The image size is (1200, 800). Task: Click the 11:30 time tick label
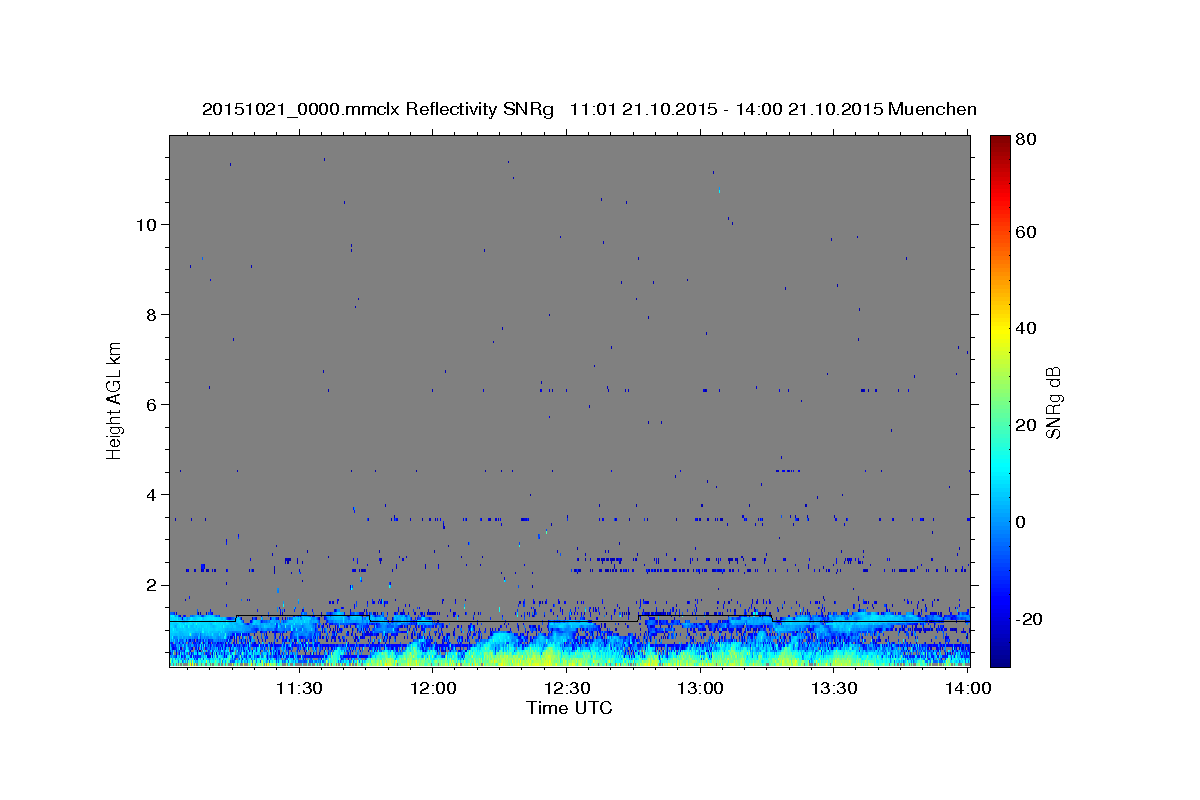(298, 688)
